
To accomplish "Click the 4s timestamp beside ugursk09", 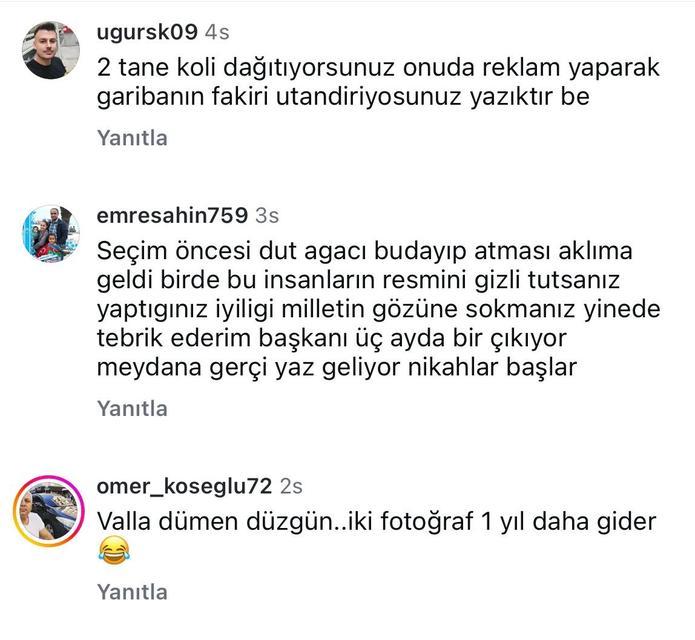I will [x=217, y=32].
